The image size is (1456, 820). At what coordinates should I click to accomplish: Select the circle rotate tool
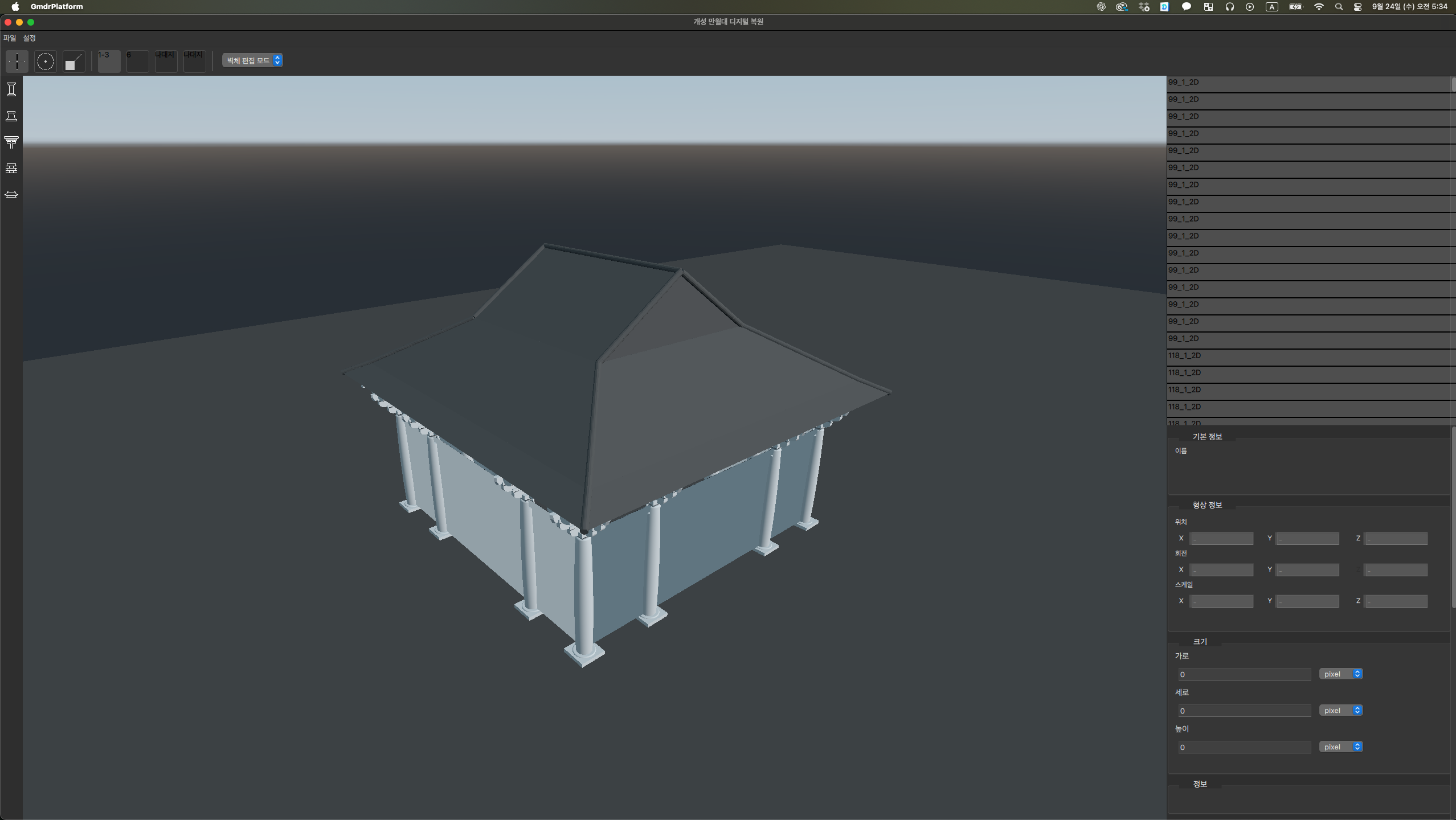[46, 61]
